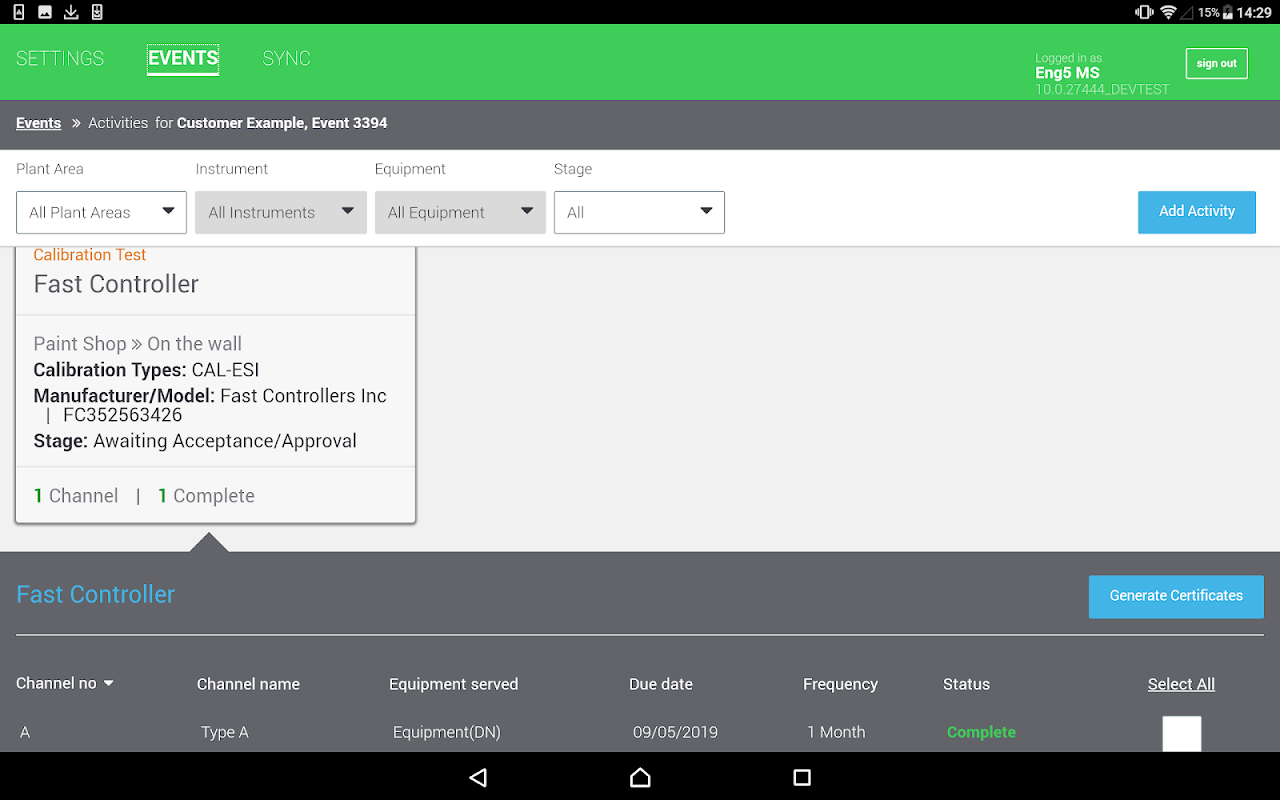Viewport: 1280px width, 800px height.
Task: Tap the Wi-Fi icon in status bar
Action: tap(1168, 12)
